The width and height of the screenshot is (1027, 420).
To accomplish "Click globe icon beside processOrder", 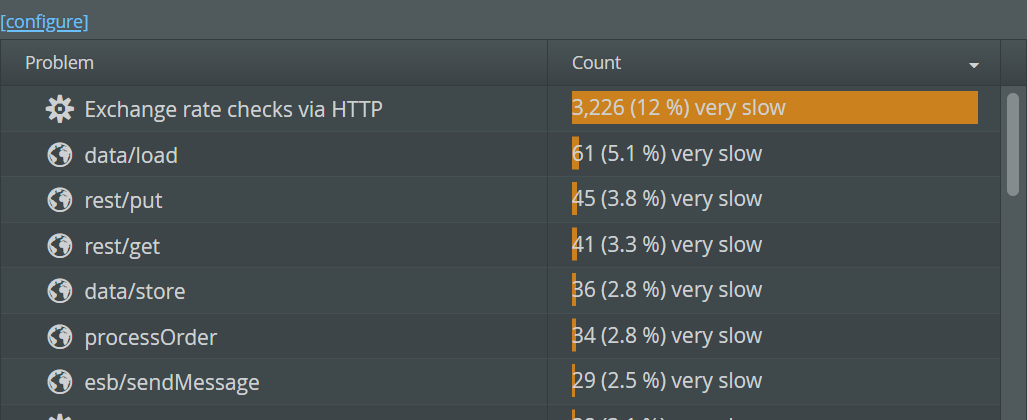I will tap(60, 337).
